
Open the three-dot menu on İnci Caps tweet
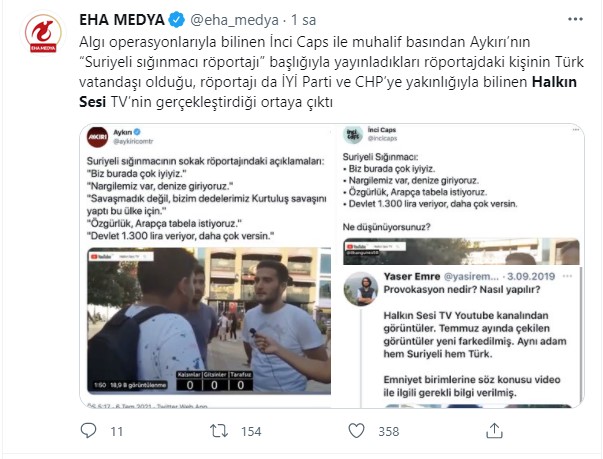click(575, 130)
